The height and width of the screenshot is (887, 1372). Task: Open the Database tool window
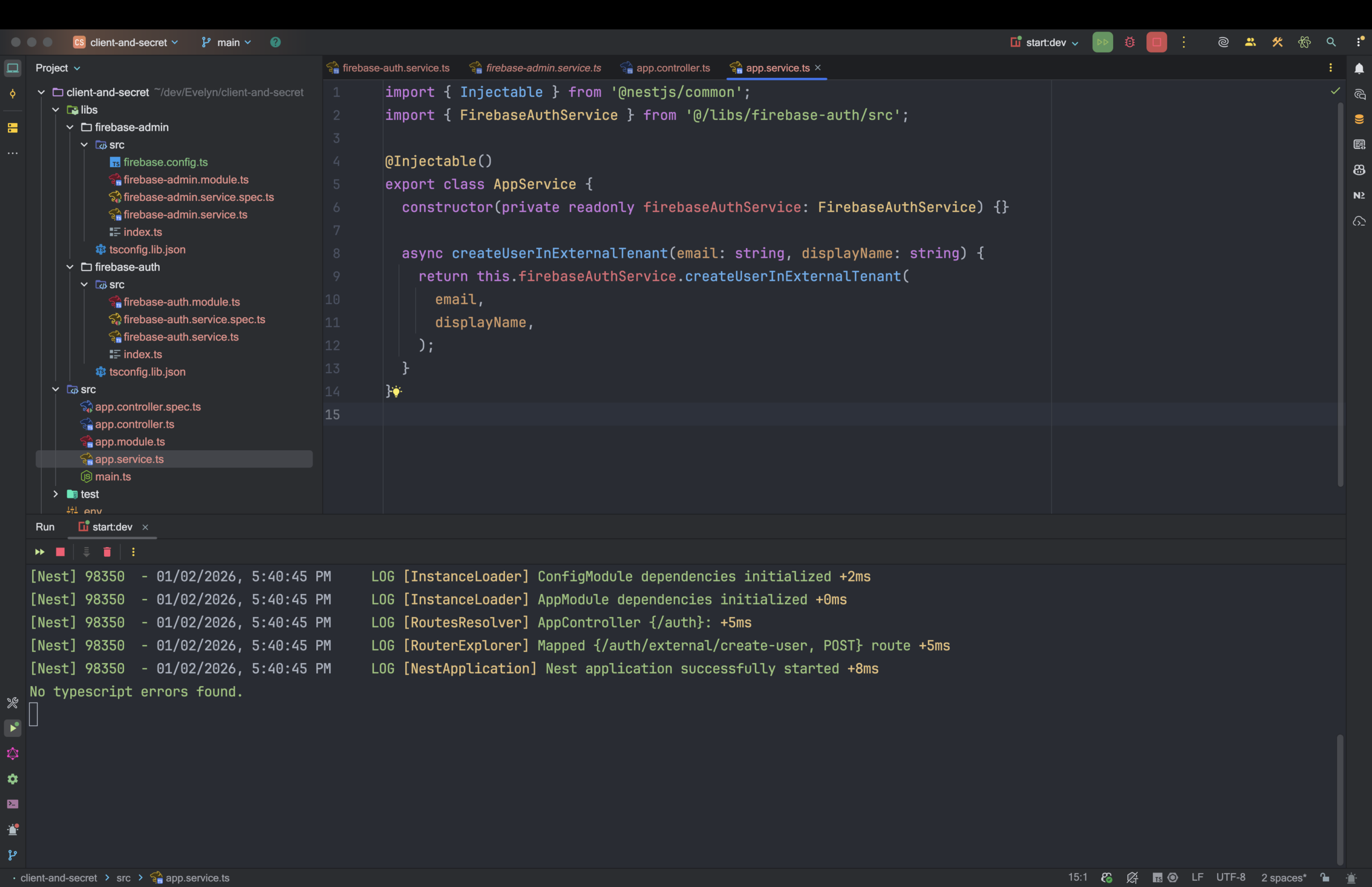(1359, 119)
